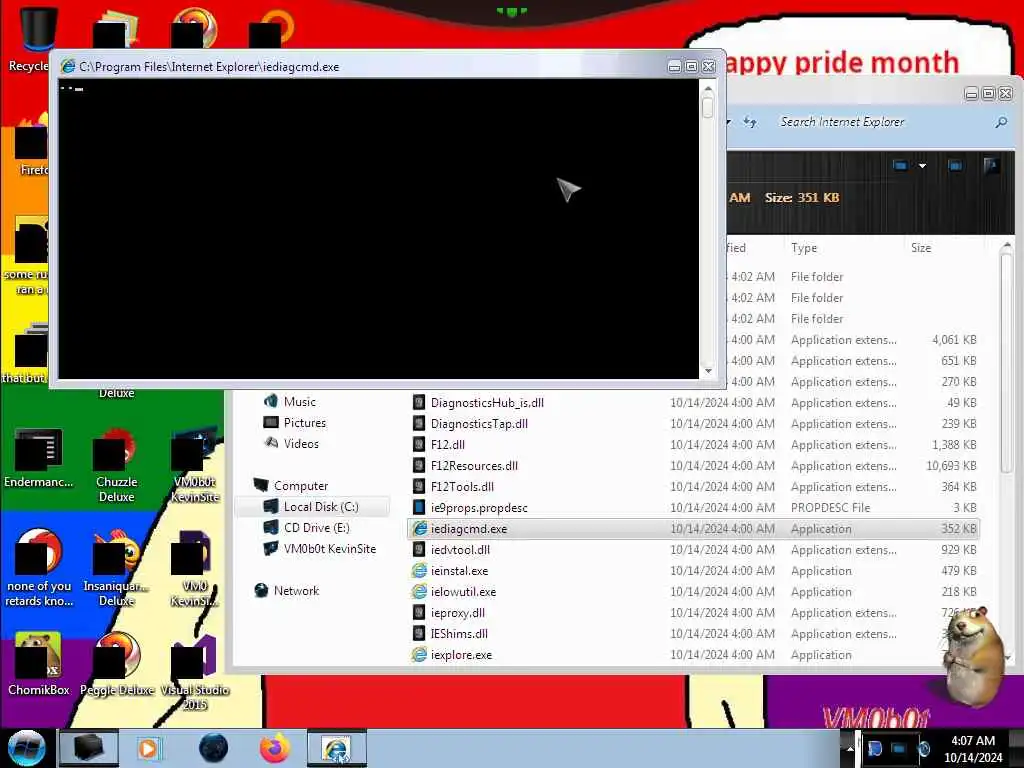Open the Endermanc... desktop shortcut

[39, 458]
